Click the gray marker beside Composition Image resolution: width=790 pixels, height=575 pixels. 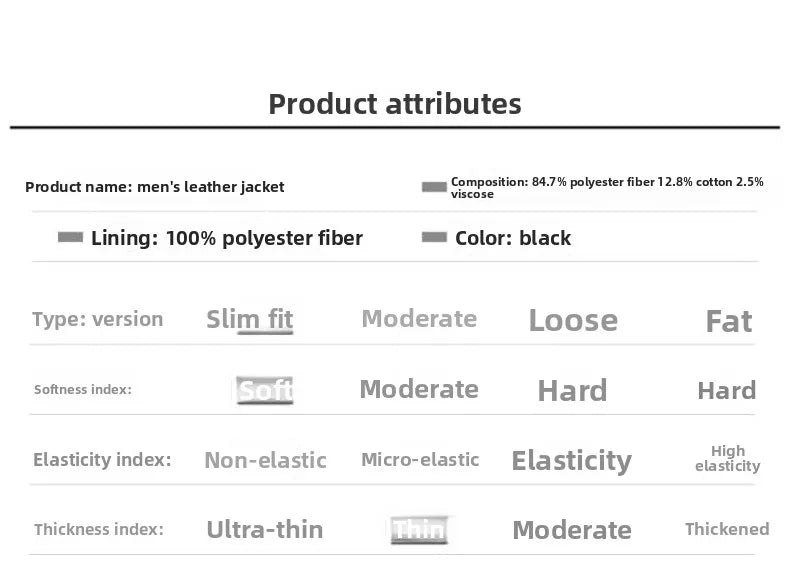coord(434,187)
